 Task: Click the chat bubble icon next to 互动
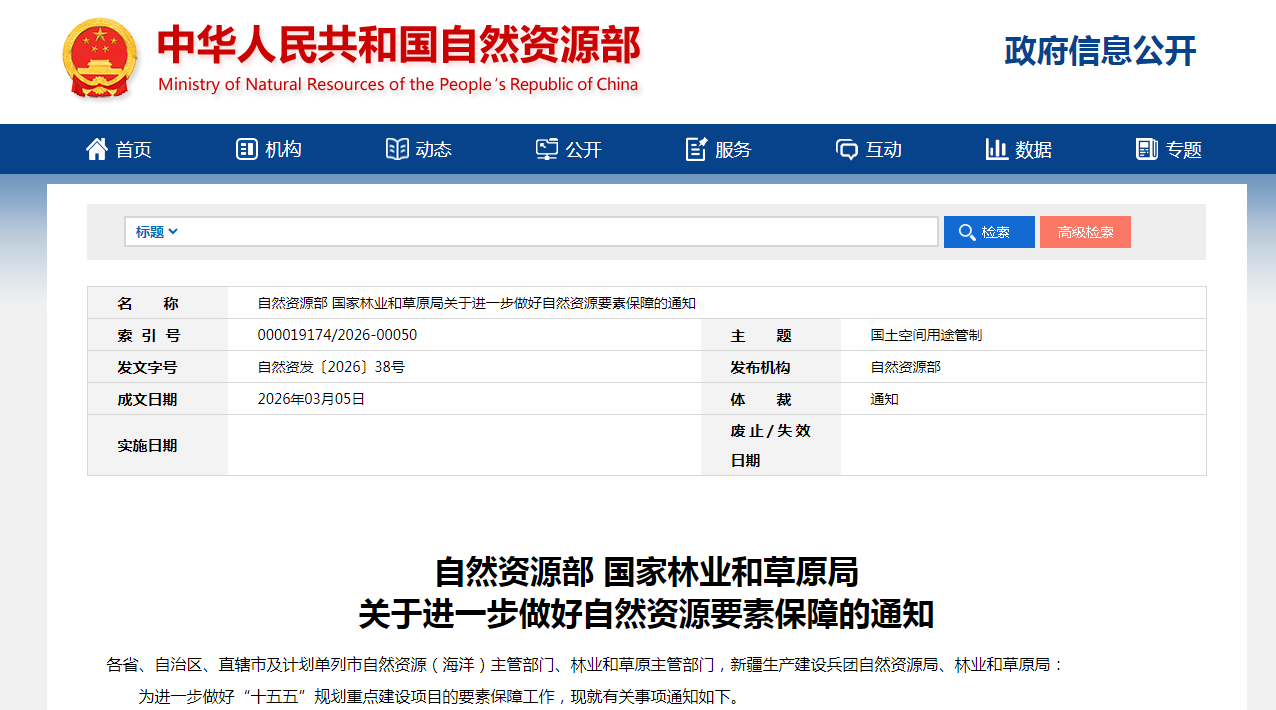[846, 148]
